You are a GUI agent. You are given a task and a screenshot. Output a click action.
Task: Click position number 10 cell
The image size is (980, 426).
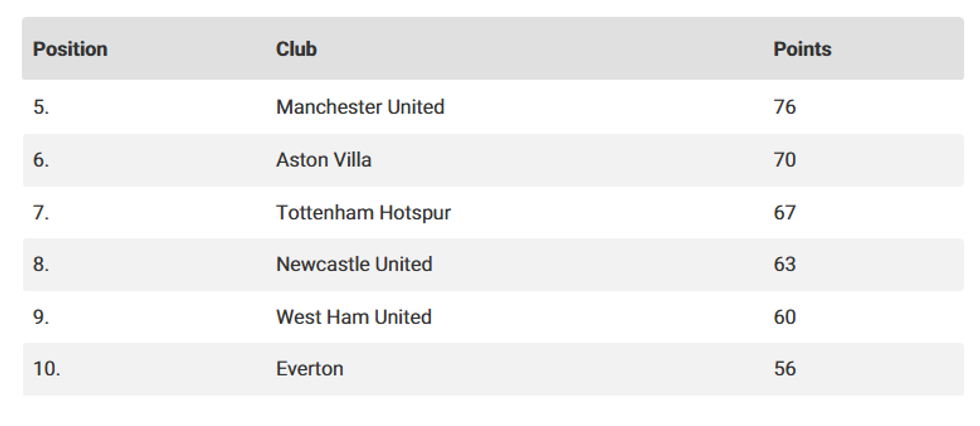click(x=46, y=369)
